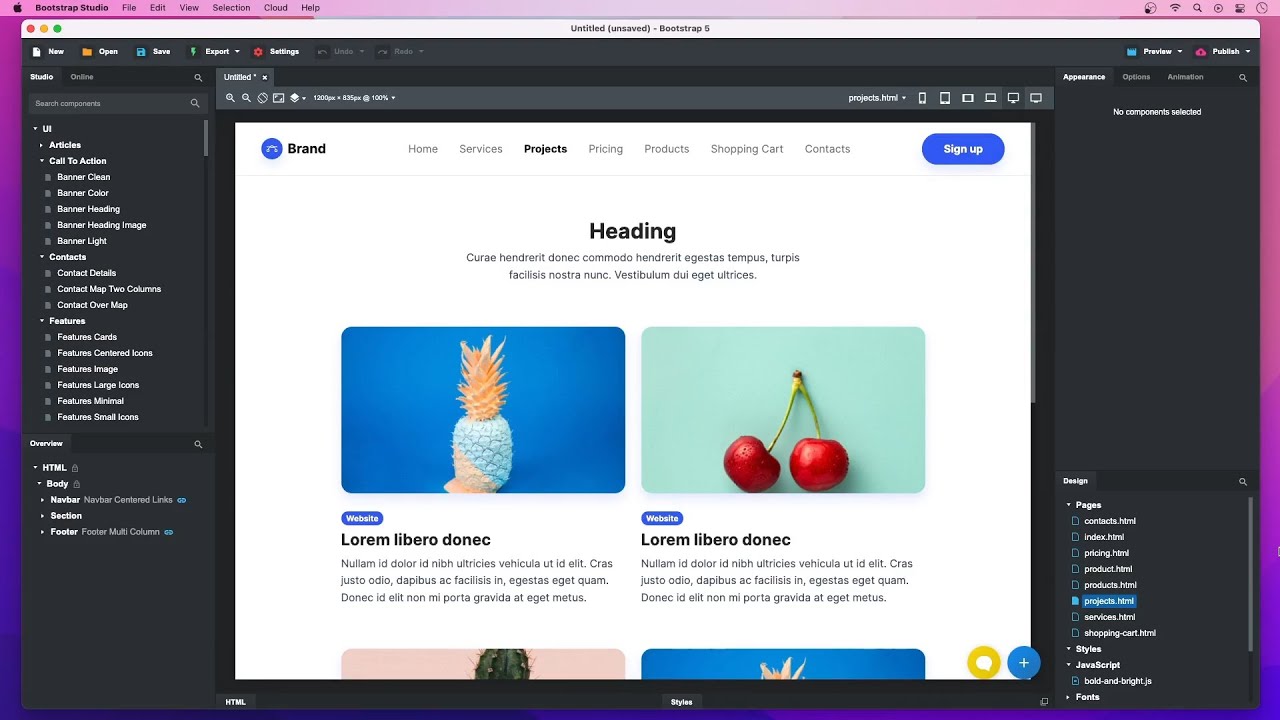Select the extra-large widescreen device size icon

(1036, 98)
